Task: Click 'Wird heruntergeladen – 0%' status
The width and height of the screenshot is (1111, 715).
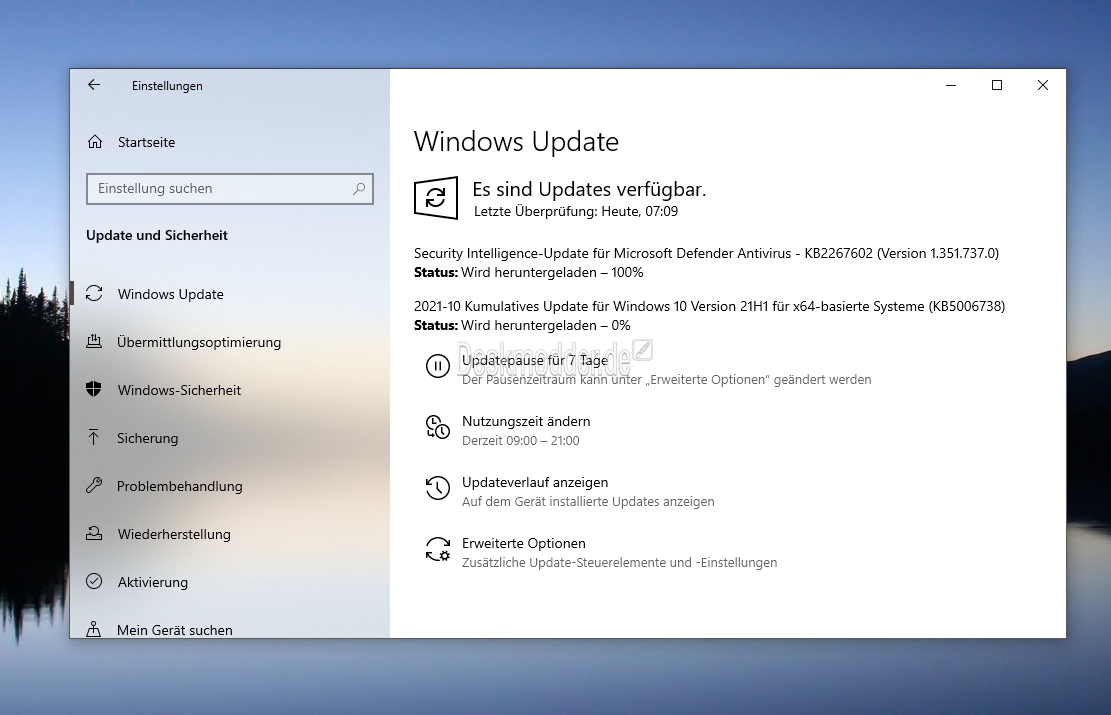Action: point(546,325)
